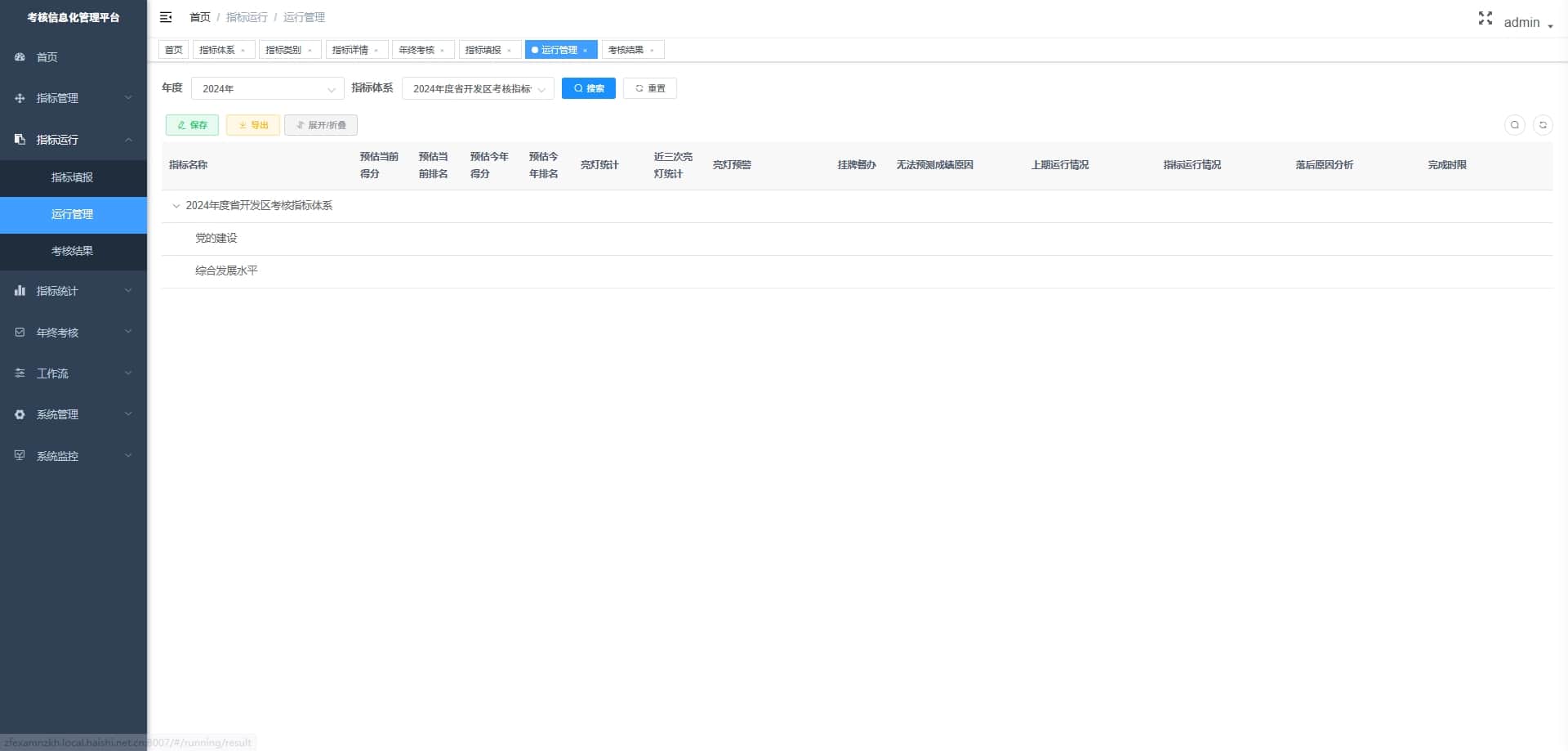
Task: Click the green 保存 button
Action: [192, 125]
